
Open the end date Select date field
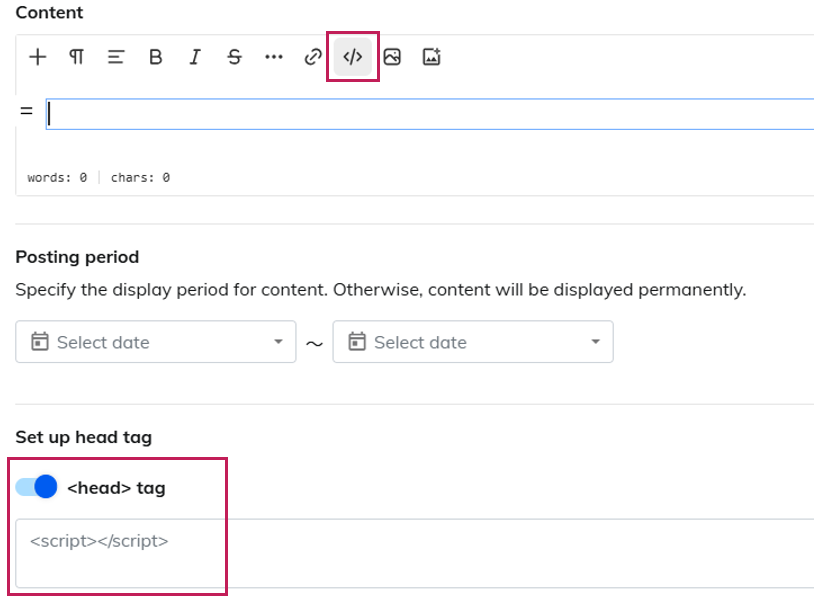point(465,342)
